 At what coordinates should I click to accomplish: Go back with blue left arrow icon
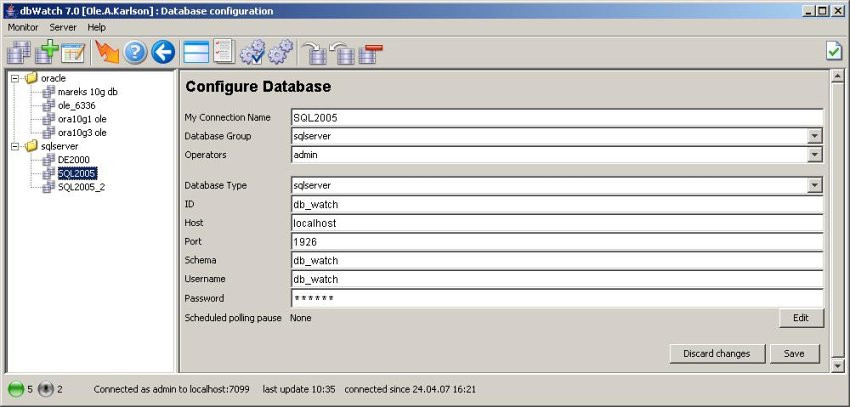(x=163, y=53)
